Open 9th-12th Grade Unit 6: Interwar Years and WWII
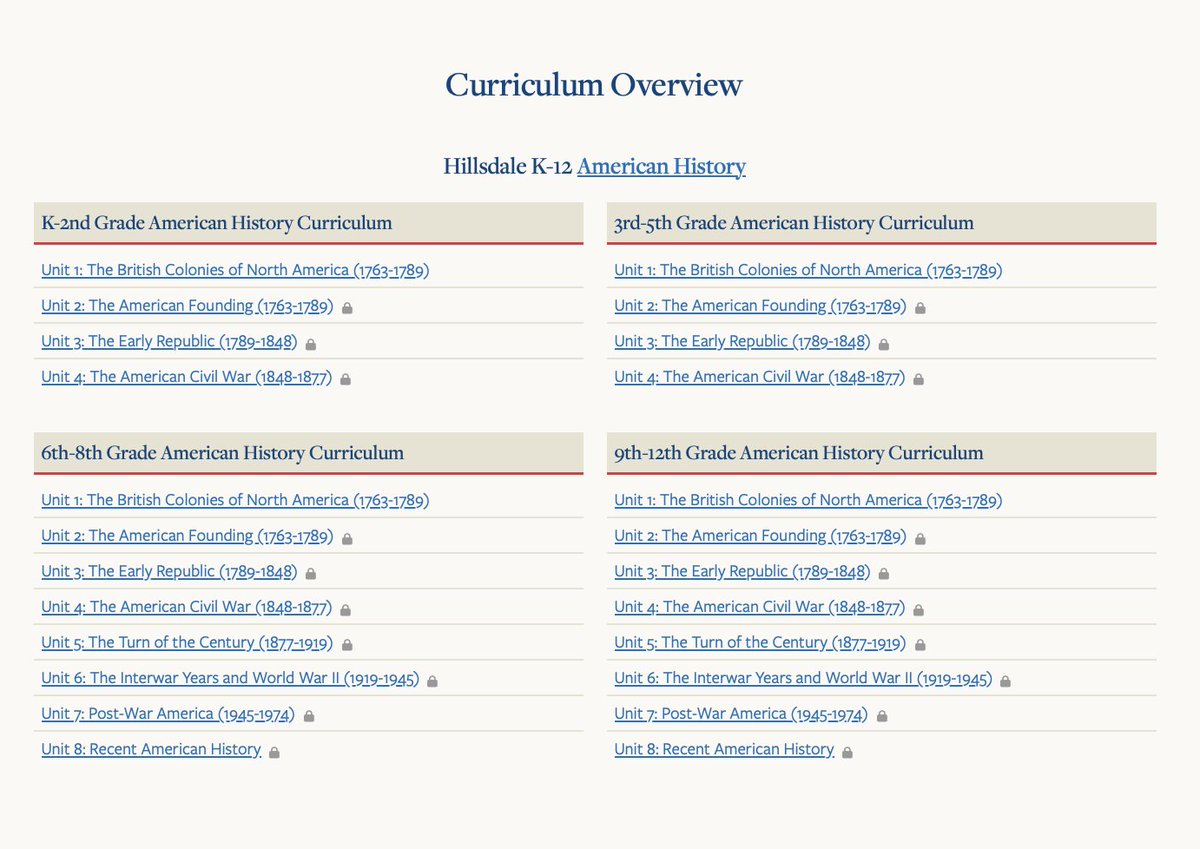The image size is (1200, 849). click(803, 678)
